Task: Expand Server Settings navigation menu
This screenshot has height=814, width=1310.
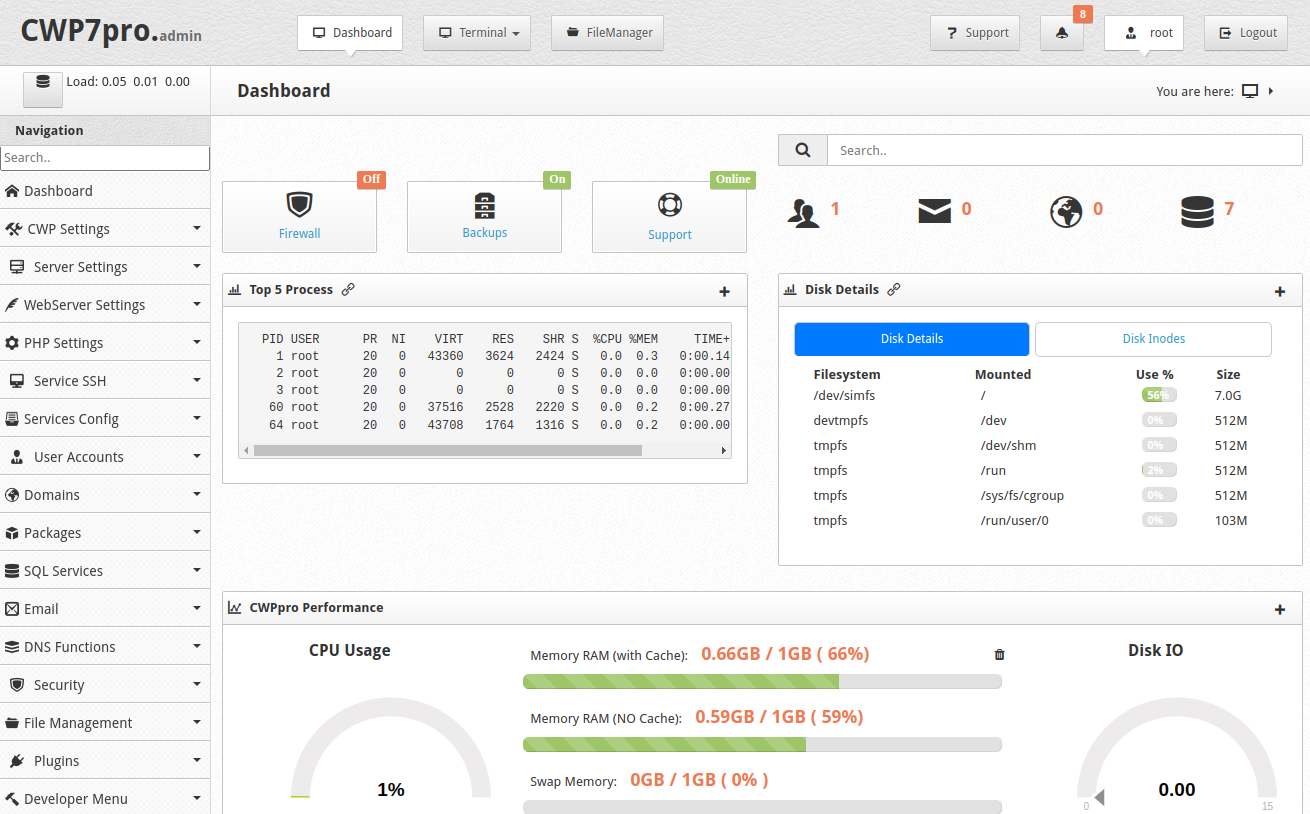Action: (x=105, y=267)
